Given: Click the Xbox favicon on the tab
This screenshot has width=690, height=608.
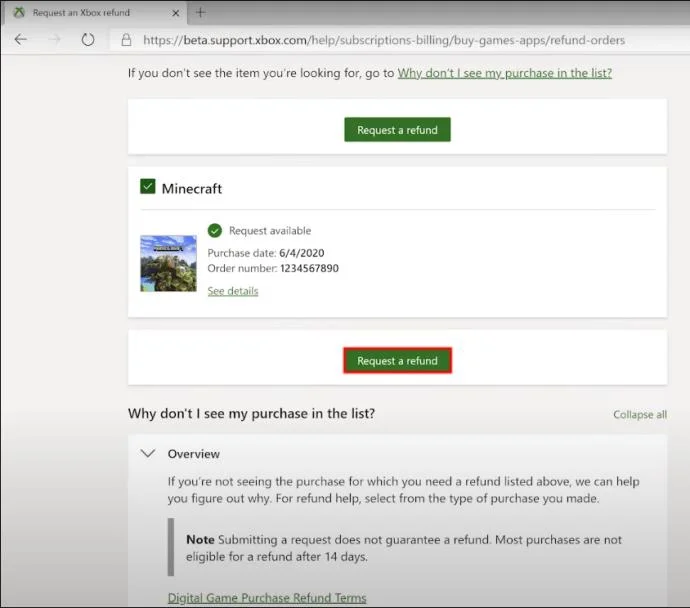Looking at the screenshot, I should 19,12.
